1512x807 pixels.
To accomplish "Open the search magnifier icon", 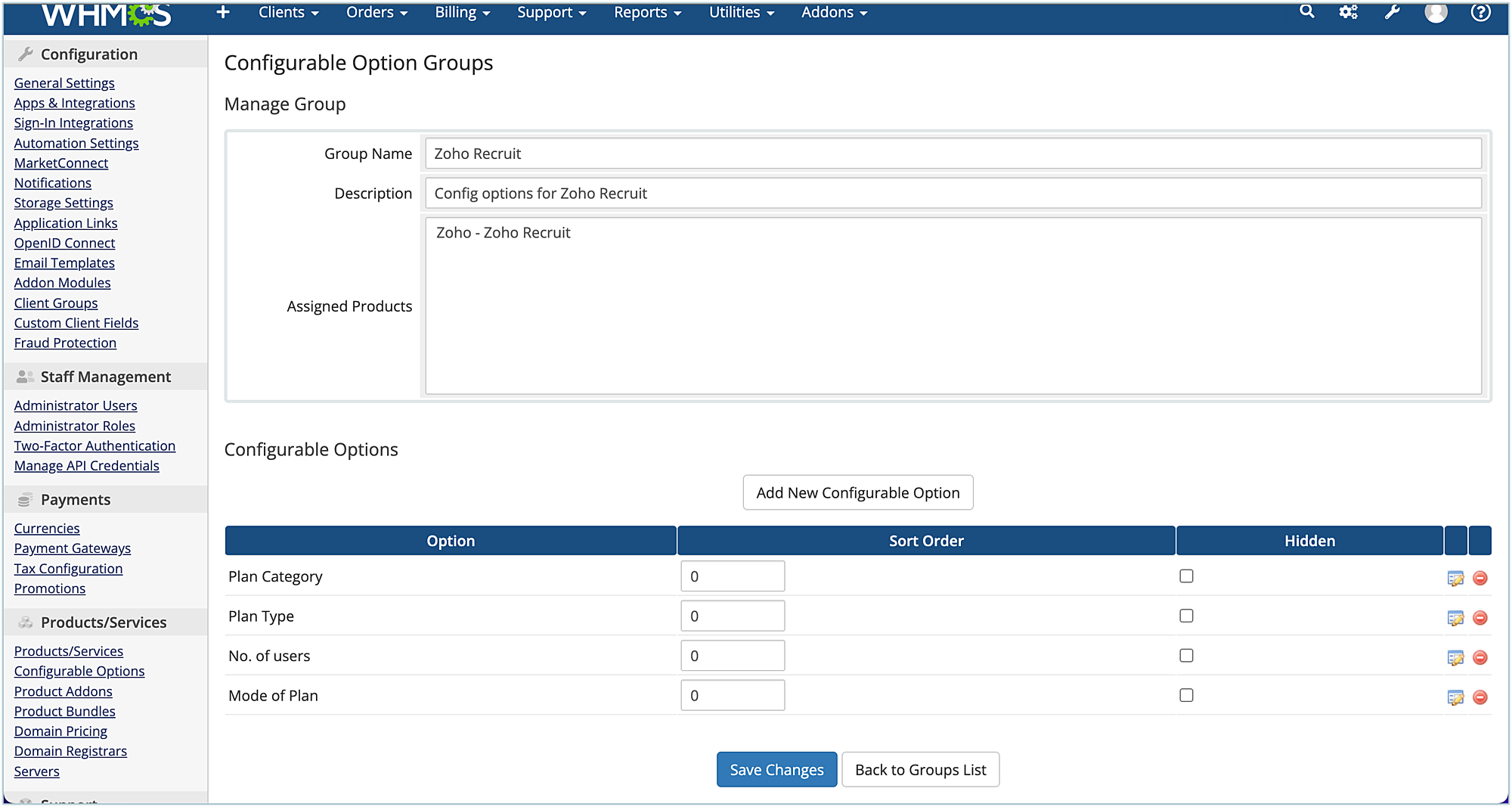I will click(x=1307, y=12).
